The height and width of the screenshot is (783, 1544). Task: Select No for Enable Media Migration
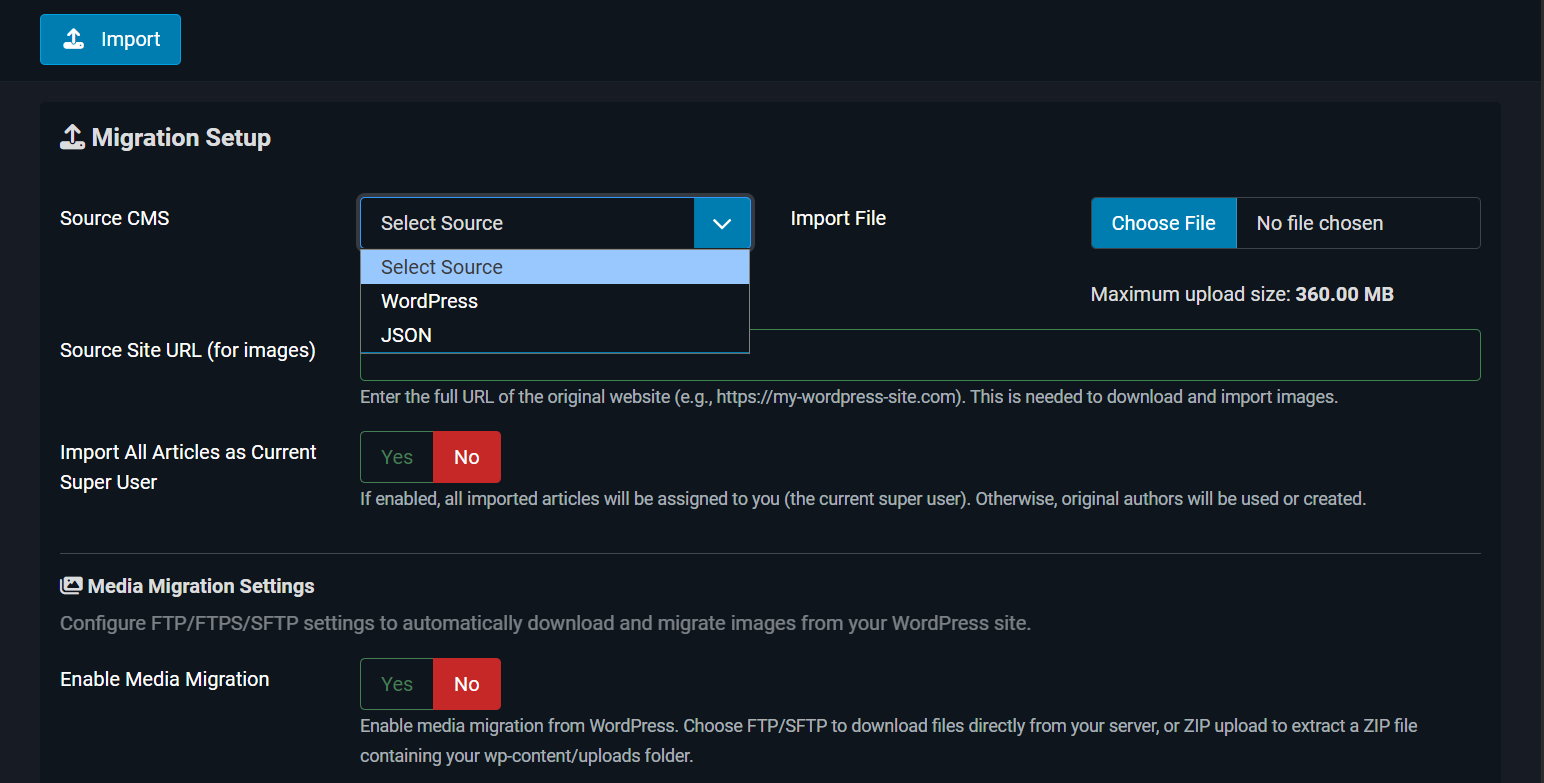tap(467, 684)
